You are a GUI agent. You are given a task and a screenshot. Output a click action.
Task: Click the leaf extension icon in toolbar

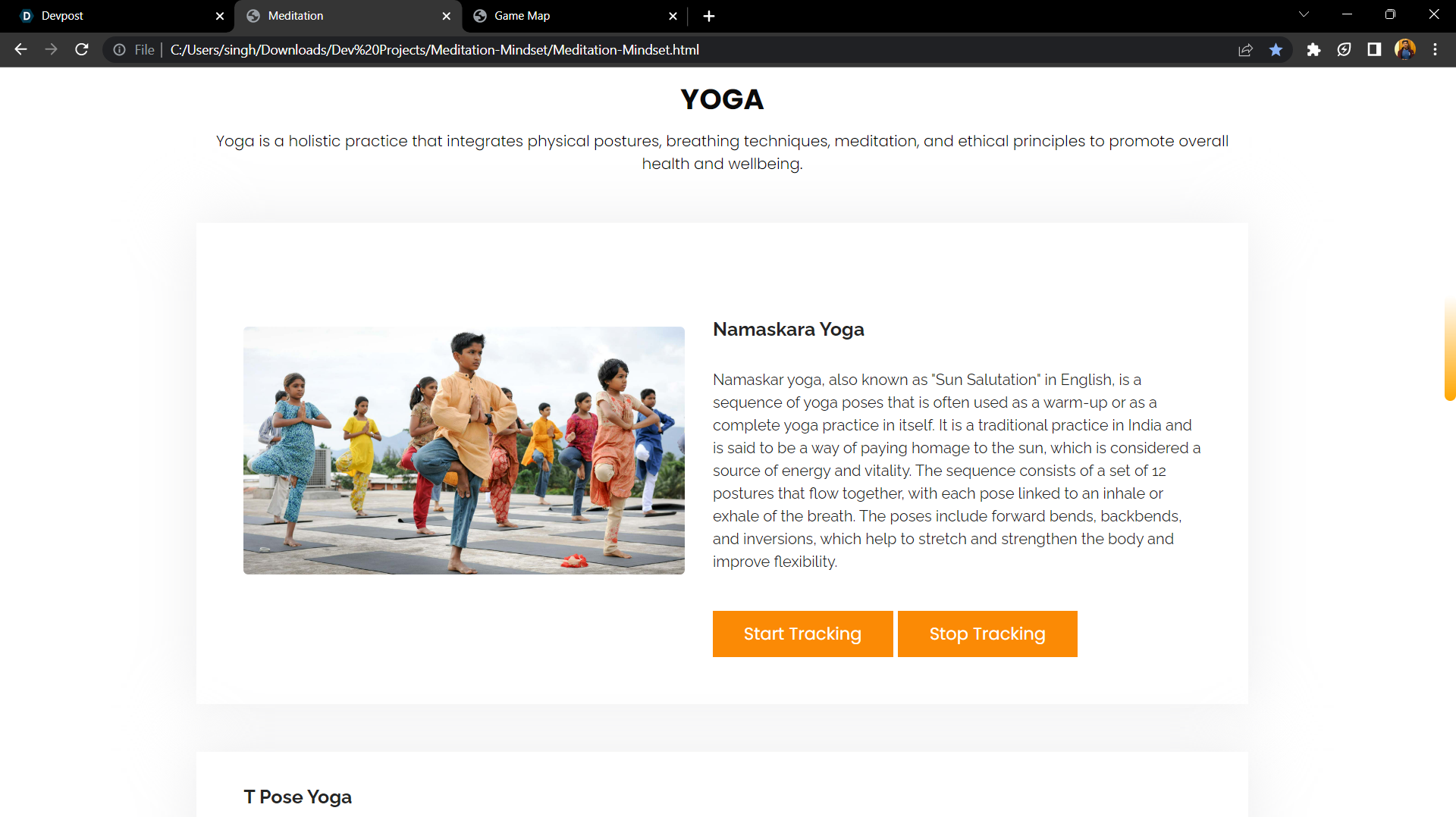[x=1344, y=49]
